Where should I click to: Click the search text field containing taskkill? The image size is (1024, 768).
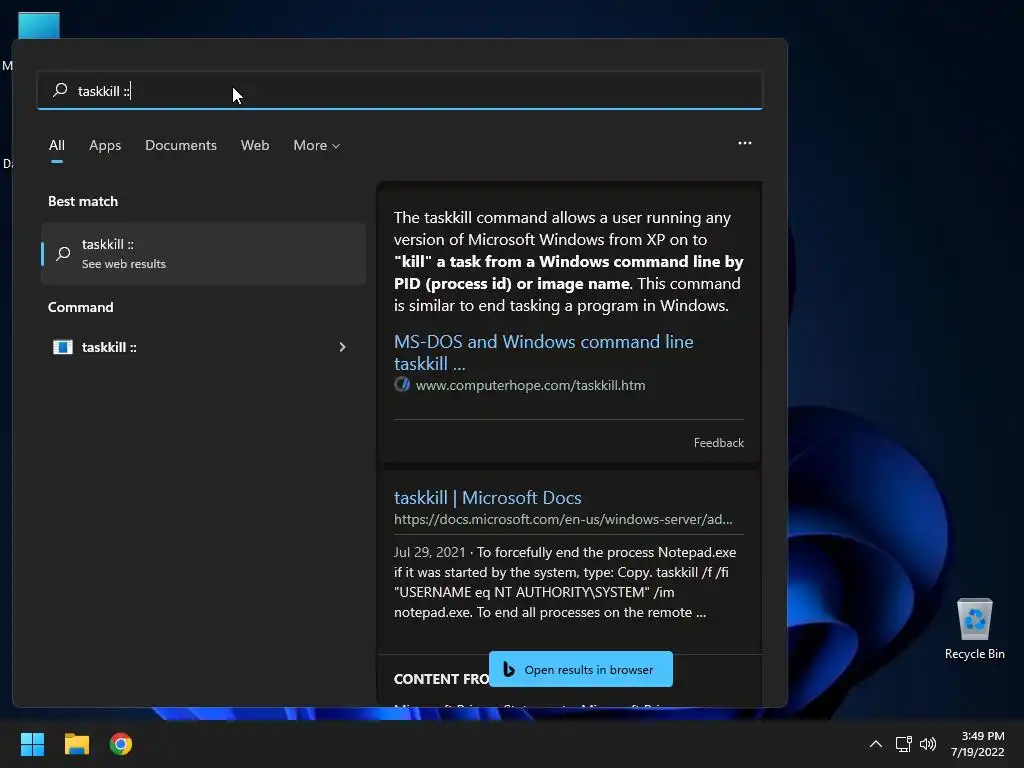(400, 90)
